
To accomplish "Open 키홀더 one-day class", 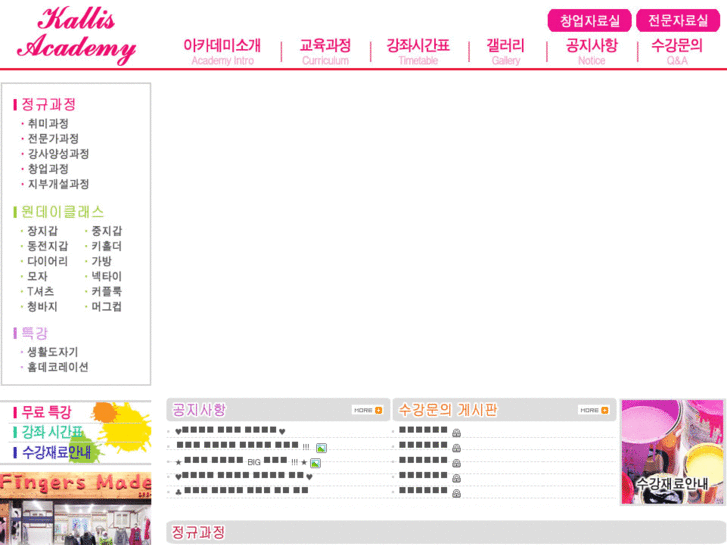I will [106, 246].
